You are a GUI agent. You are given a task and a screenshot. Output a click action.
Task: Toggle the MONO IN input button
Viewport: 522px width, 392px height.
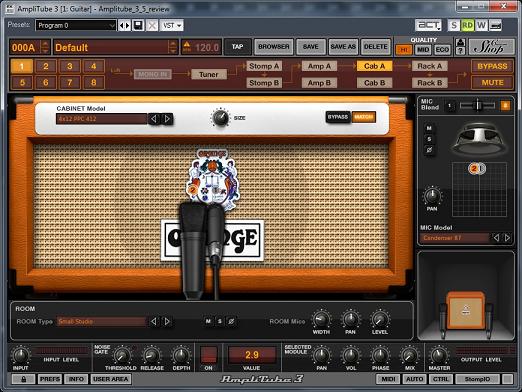(x=153, y=74)
